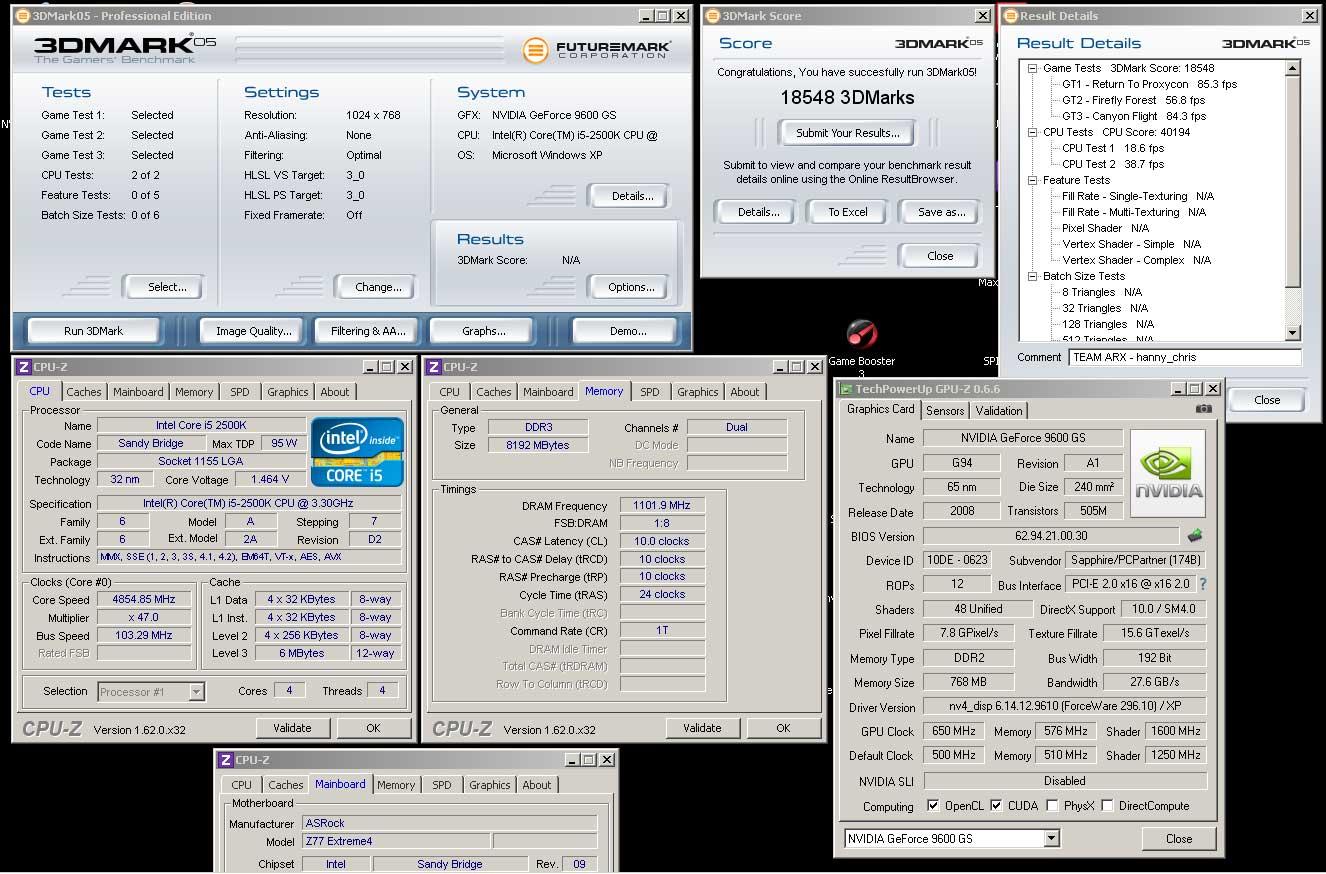Click Save as... in the 3DMark Score window
1326x874 pixels.
942,212
